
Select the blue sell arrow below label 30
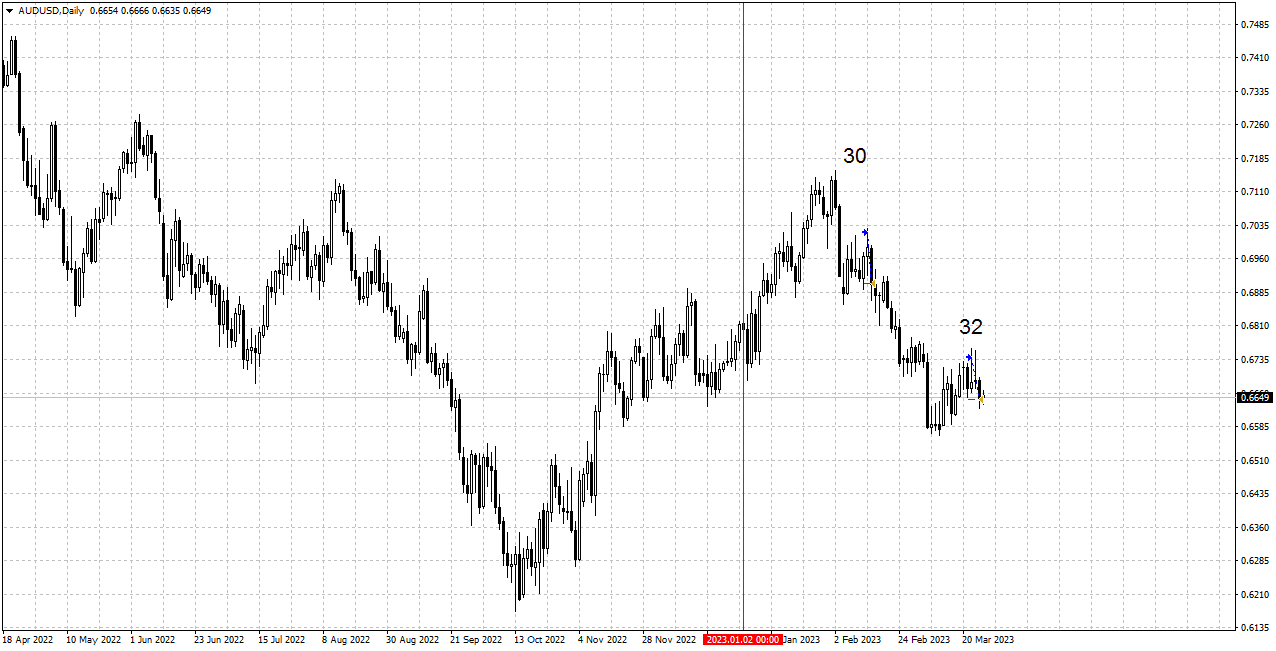(x=865, y=232)
